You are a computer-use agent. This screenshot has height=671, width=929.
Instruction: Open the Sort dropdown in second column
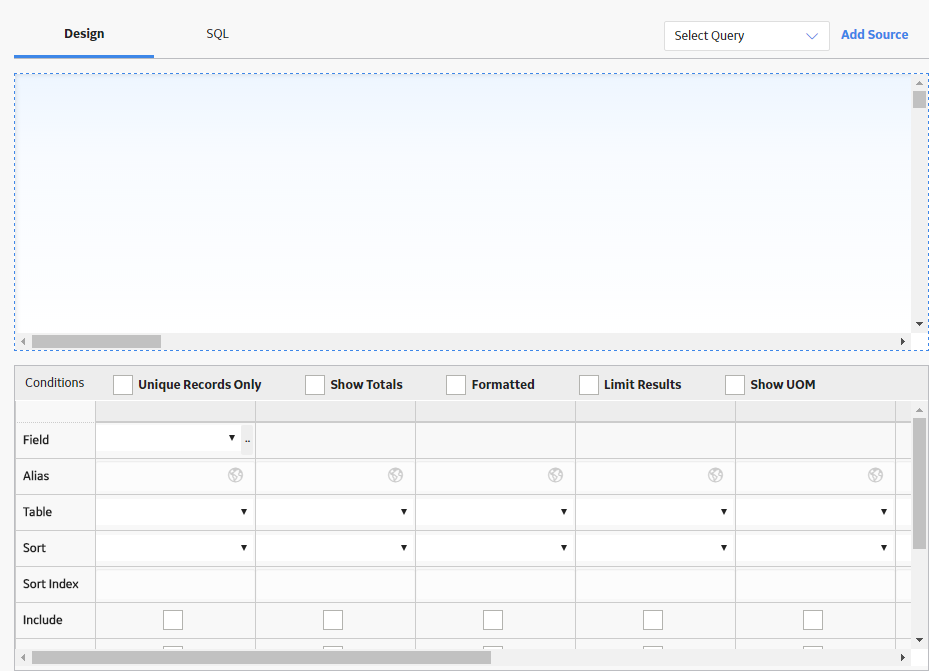[335, 548]
